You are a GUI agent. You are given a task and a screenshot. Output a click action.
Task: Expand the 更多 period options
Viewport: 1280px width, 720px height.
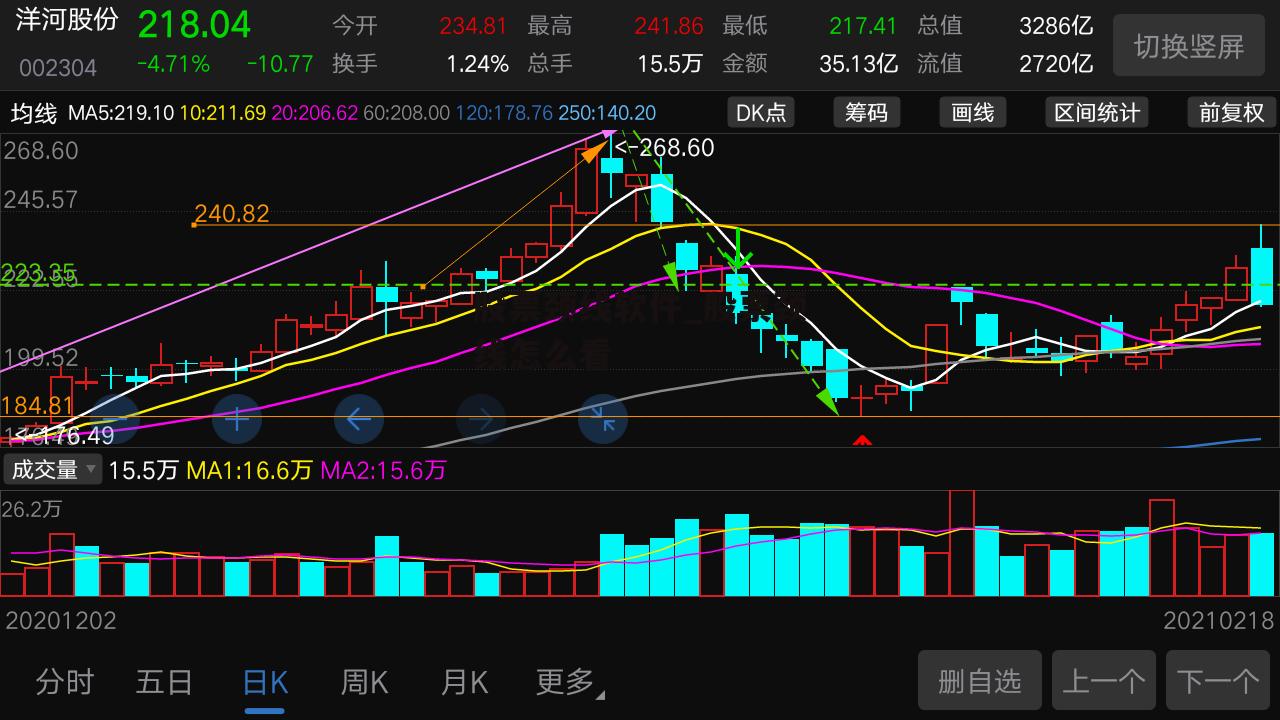pos(570,683)
